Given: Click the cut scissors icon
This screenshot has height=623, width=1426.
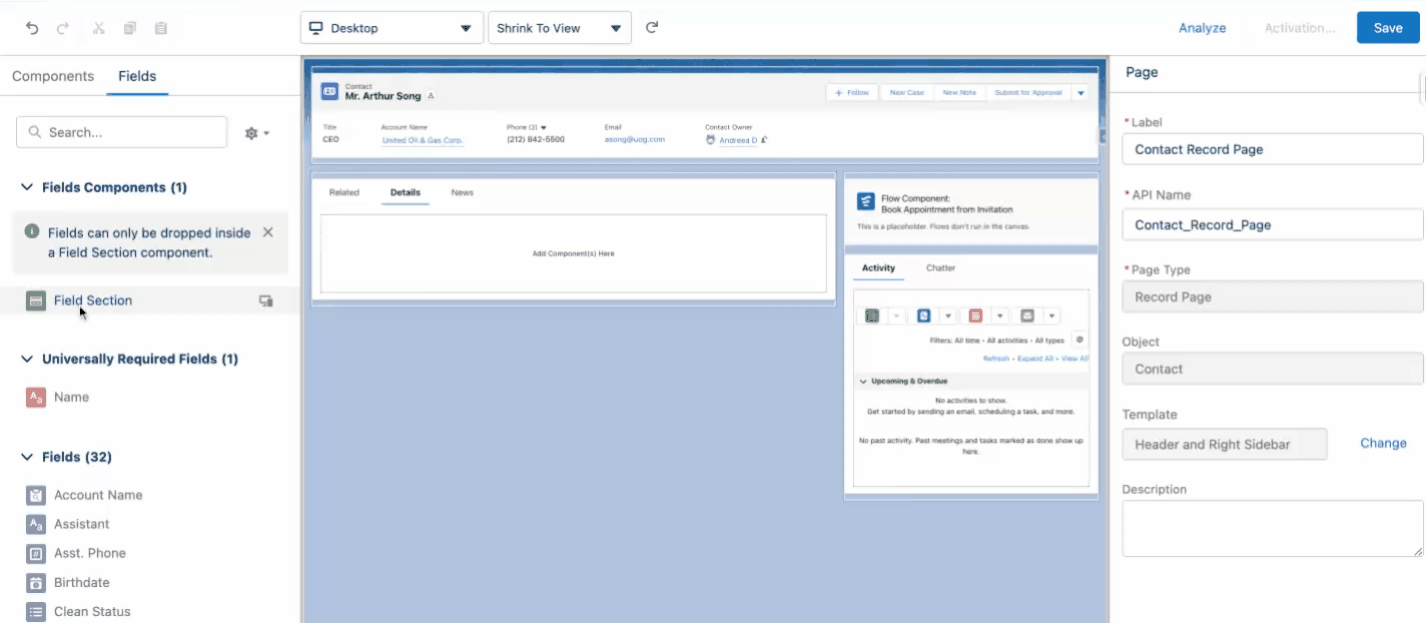Looking at the screenshot, I should [98, 28].
